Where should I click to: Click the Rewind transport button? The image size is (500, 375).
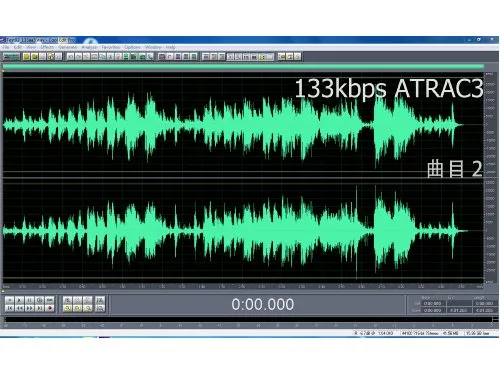[x=19, y=308]
